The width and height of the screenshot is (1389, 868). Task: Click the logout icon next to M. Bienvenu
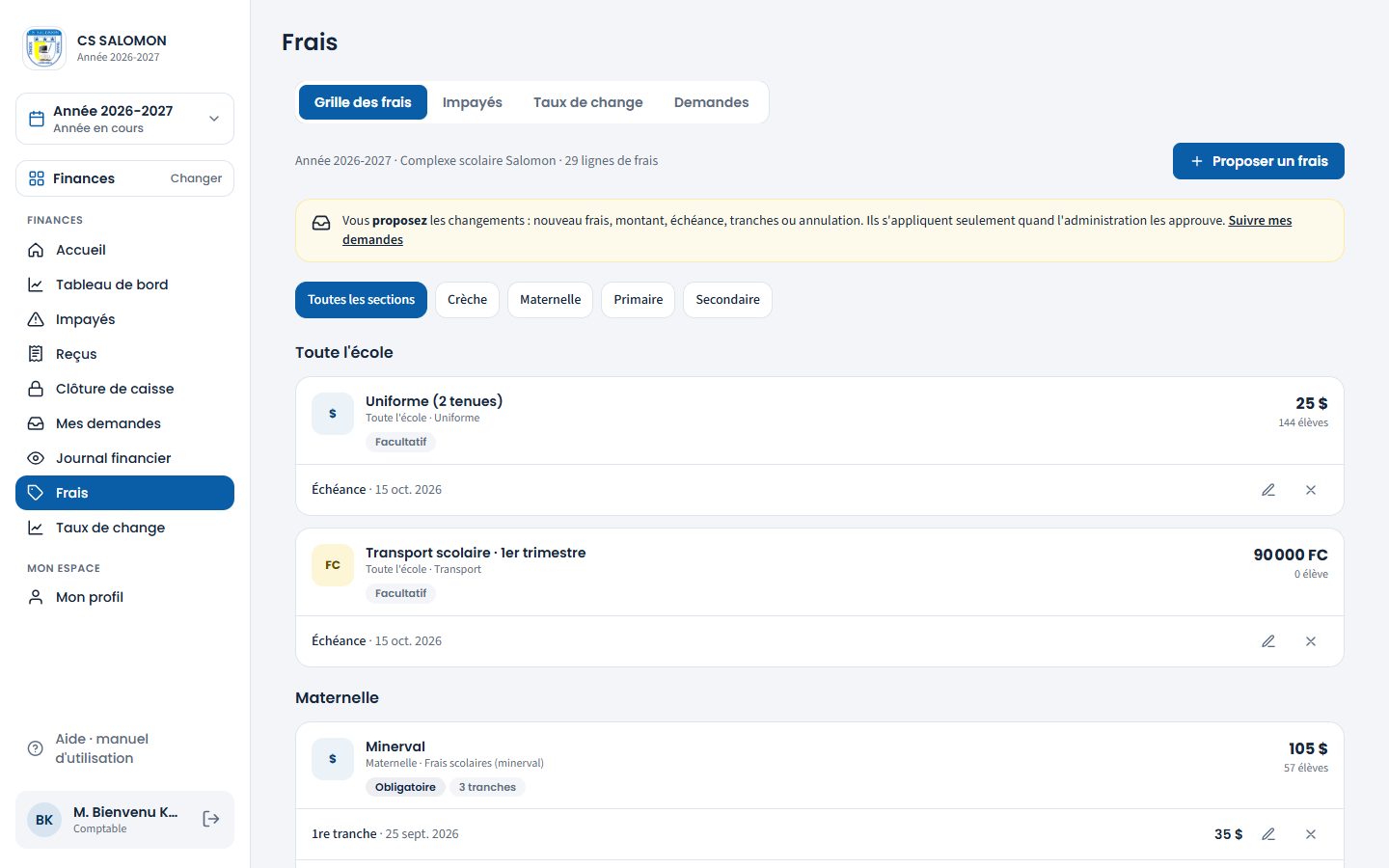point(211,819)
